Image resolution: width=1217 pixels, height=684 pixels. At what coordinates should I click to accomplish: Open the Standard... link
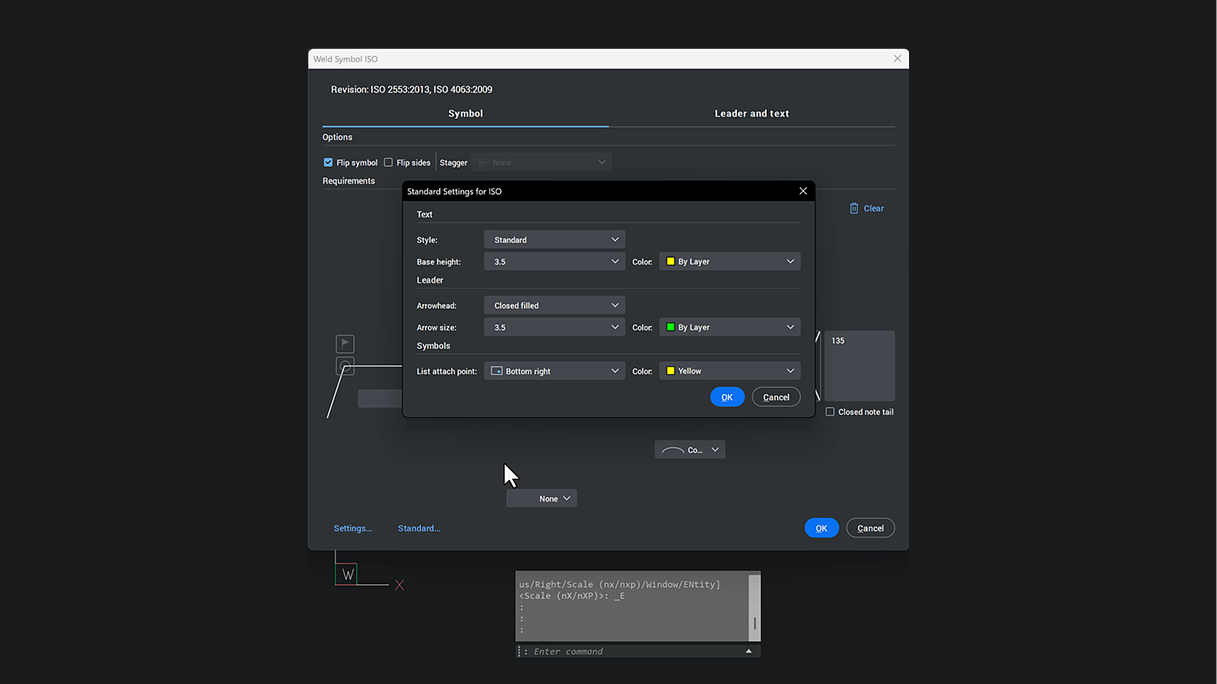pos(419,528)
